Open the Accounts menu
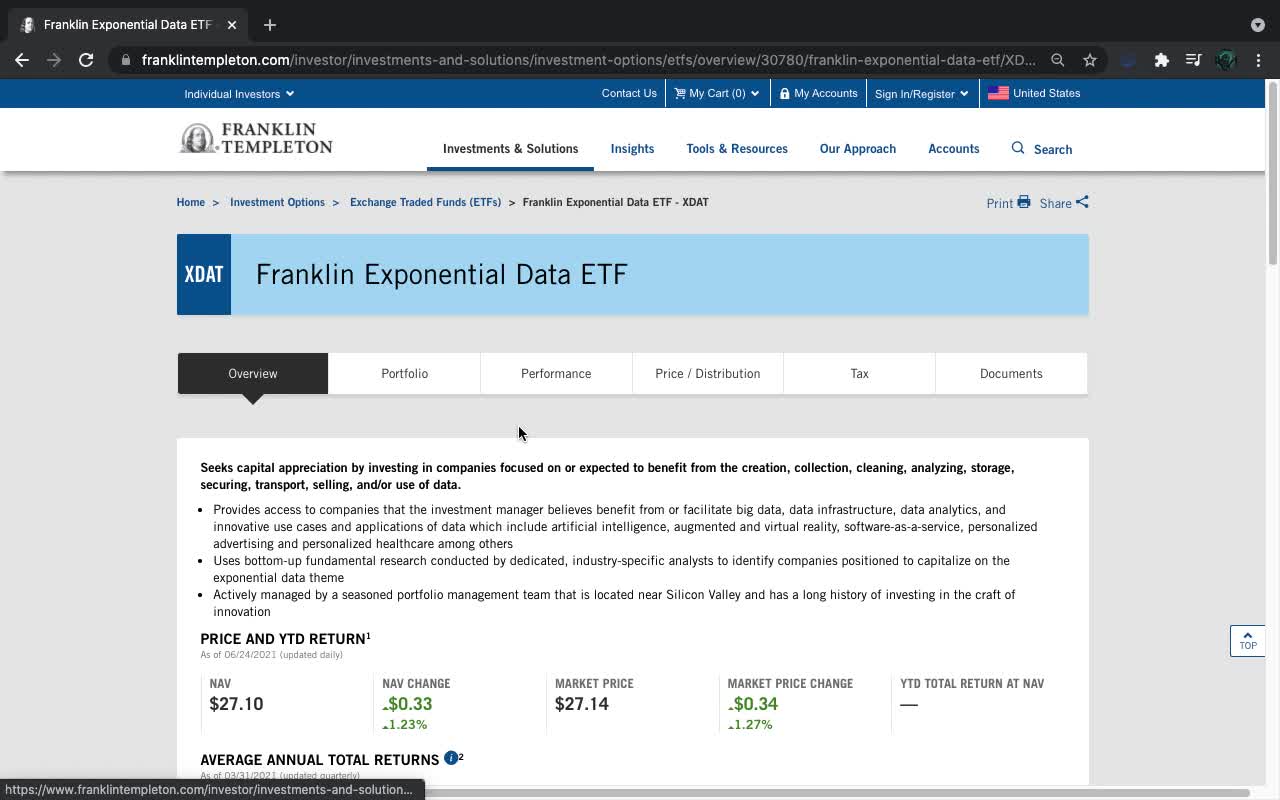Viewport: 1280px width, 800px height. [x=954, y=149]
